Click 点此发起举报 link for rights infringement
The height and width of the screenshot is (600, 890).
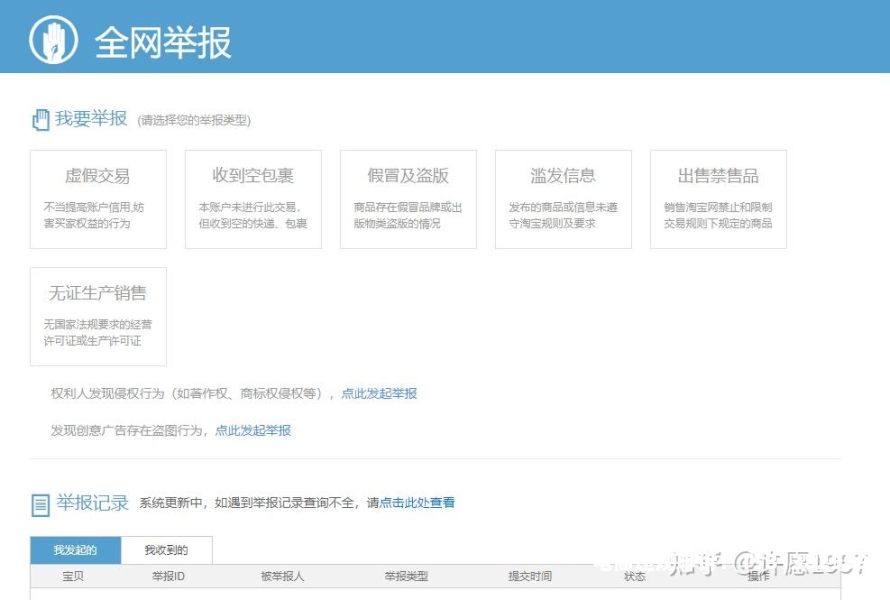point(379,394)
